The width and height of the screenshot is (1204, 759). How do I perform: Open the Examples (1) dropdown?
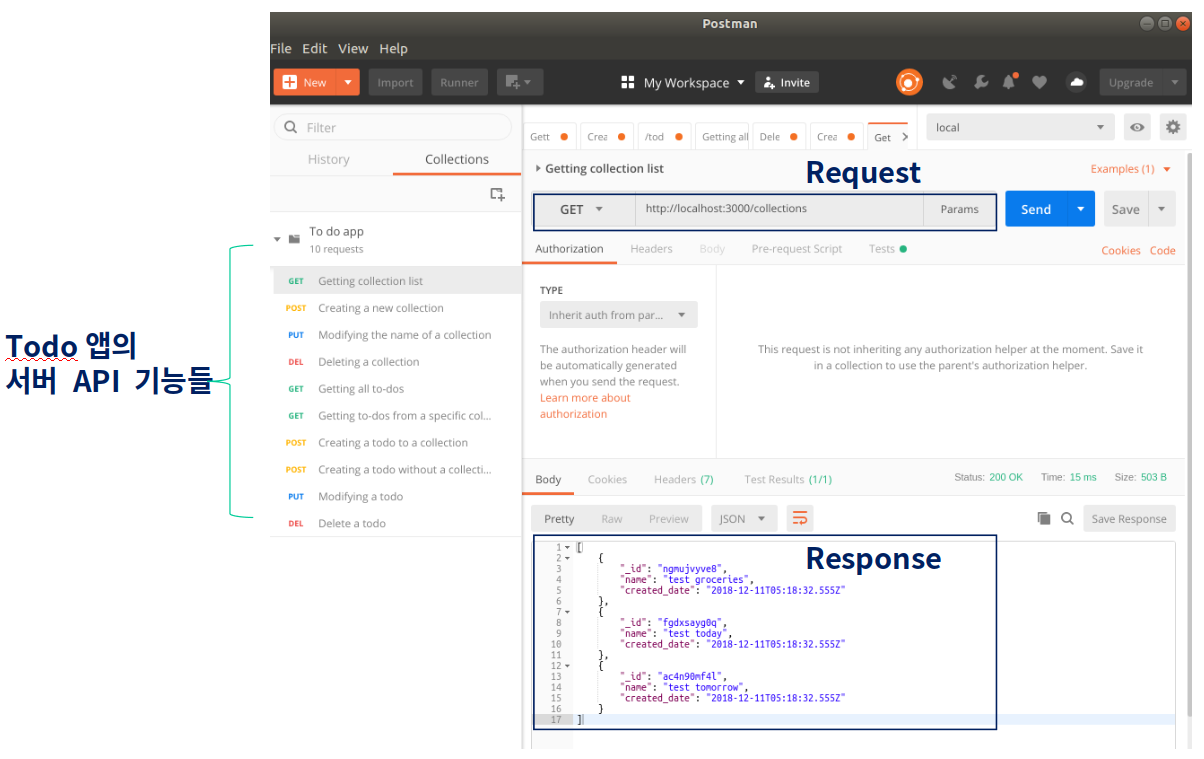coord(1131,169)
